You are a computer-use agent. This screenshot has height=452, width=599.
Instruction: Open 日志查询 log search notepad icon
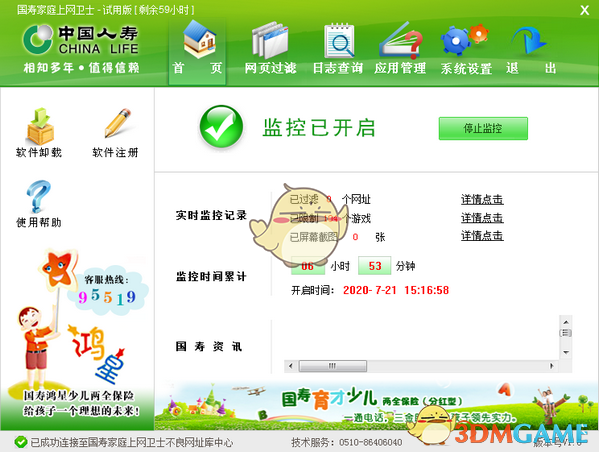(x=339, y=40)
